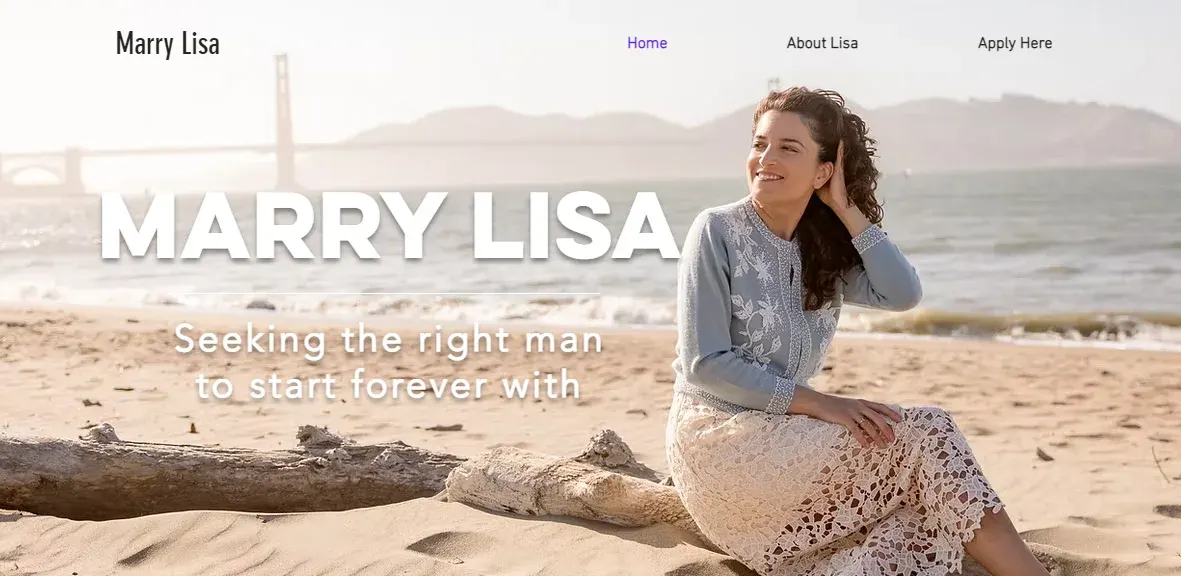
Task: Click the Marry Lisa site logo
Action: pos(167,44)
